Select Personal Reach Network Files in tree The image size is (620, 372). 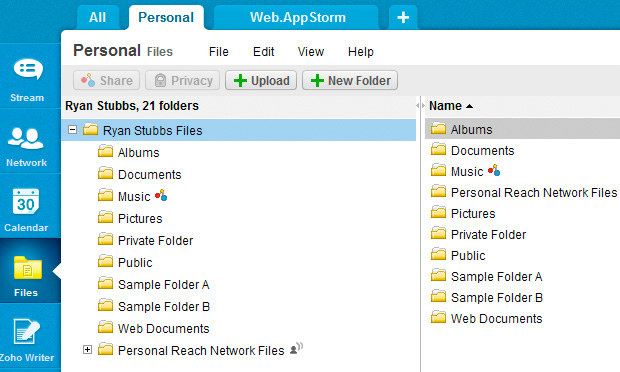[x=201, y=351]
